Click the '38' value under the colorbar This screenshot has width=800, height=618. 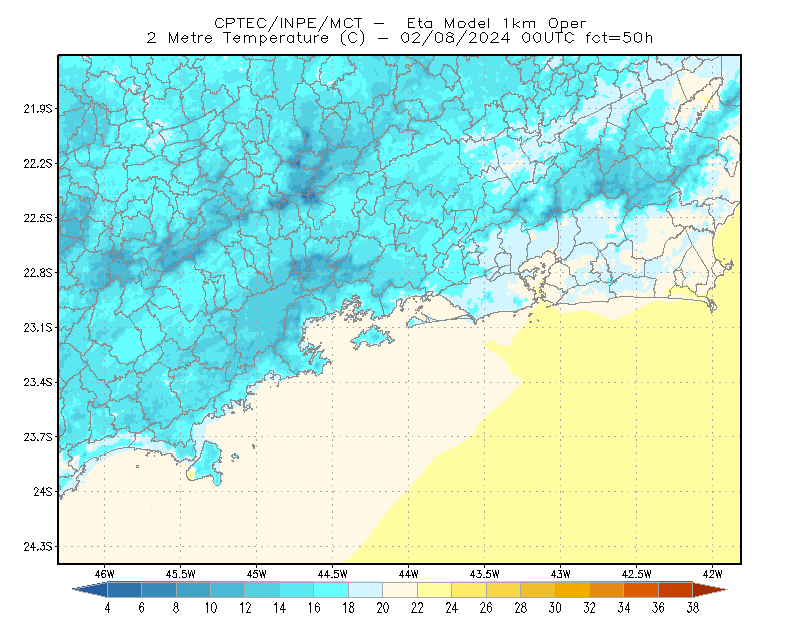[x=693, y=608]
